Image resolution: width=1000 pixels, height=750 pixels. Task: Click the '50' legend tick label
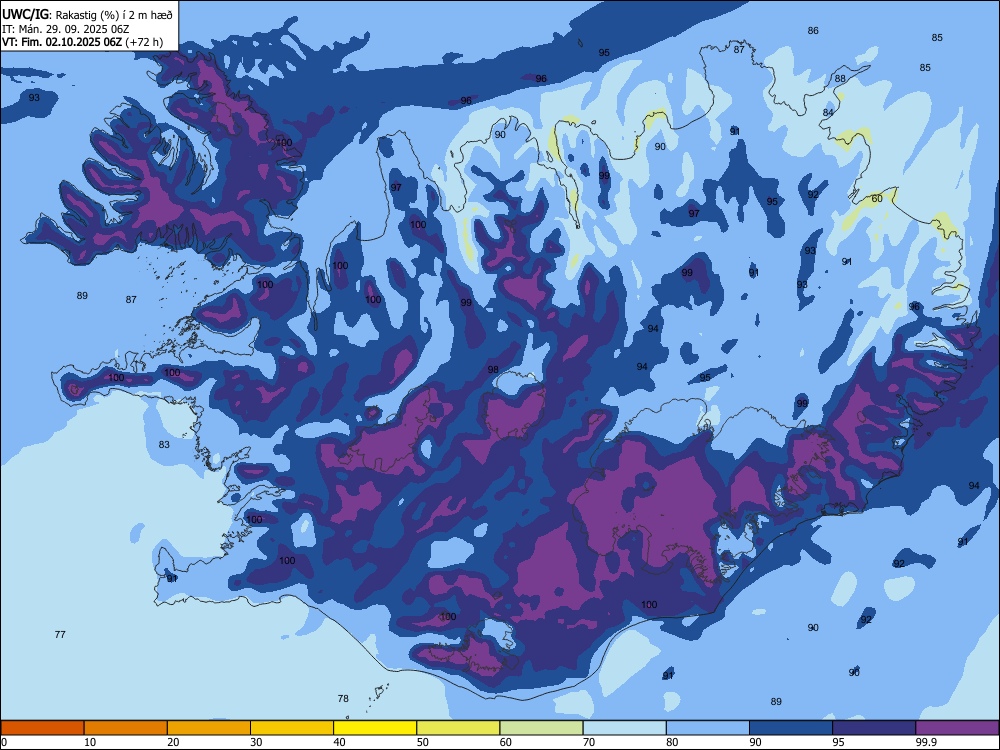(422, 742)
